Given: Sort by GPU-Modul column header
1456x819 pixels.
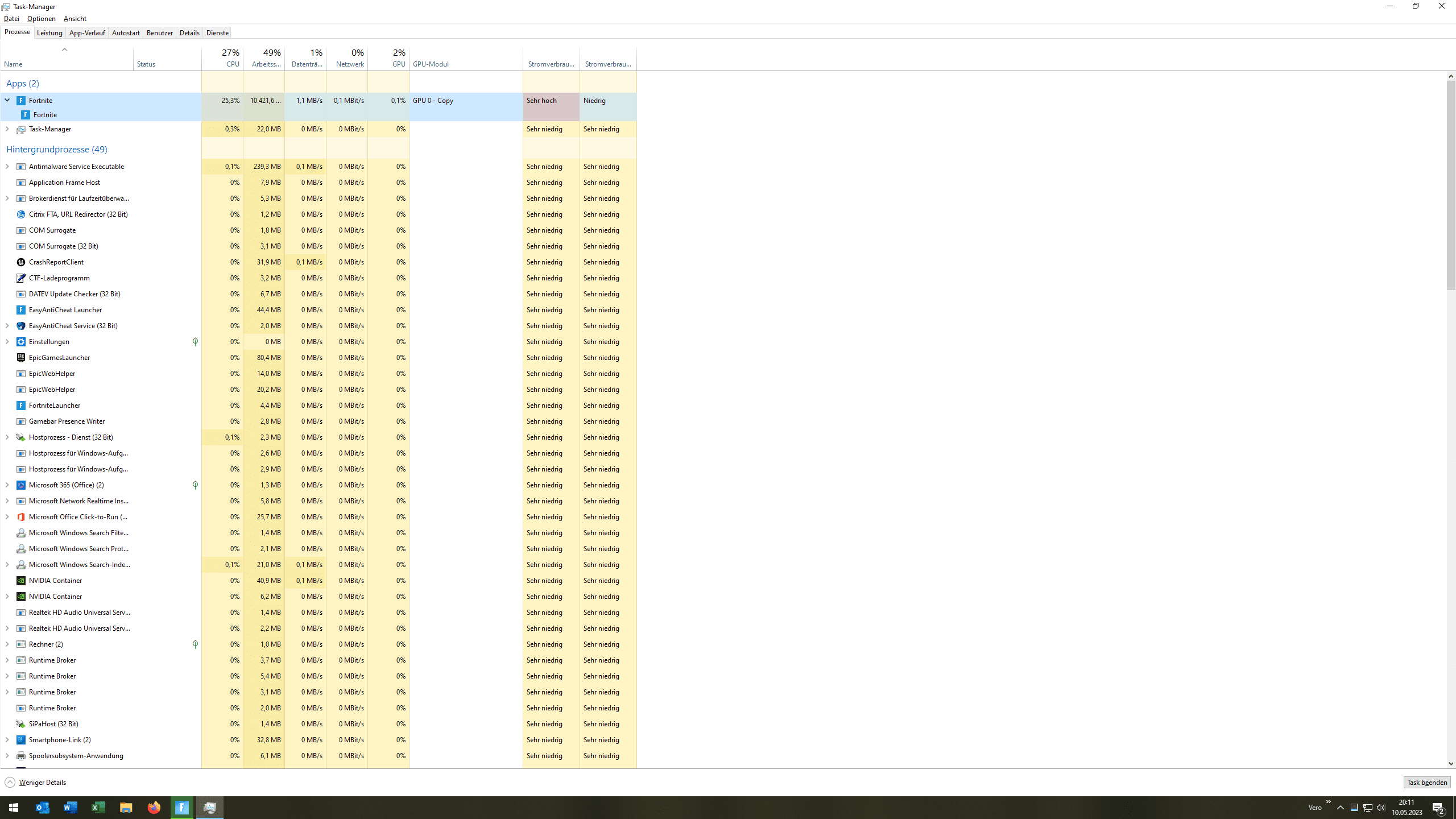Looking at the screenshot, I should (x=466, y=58).
